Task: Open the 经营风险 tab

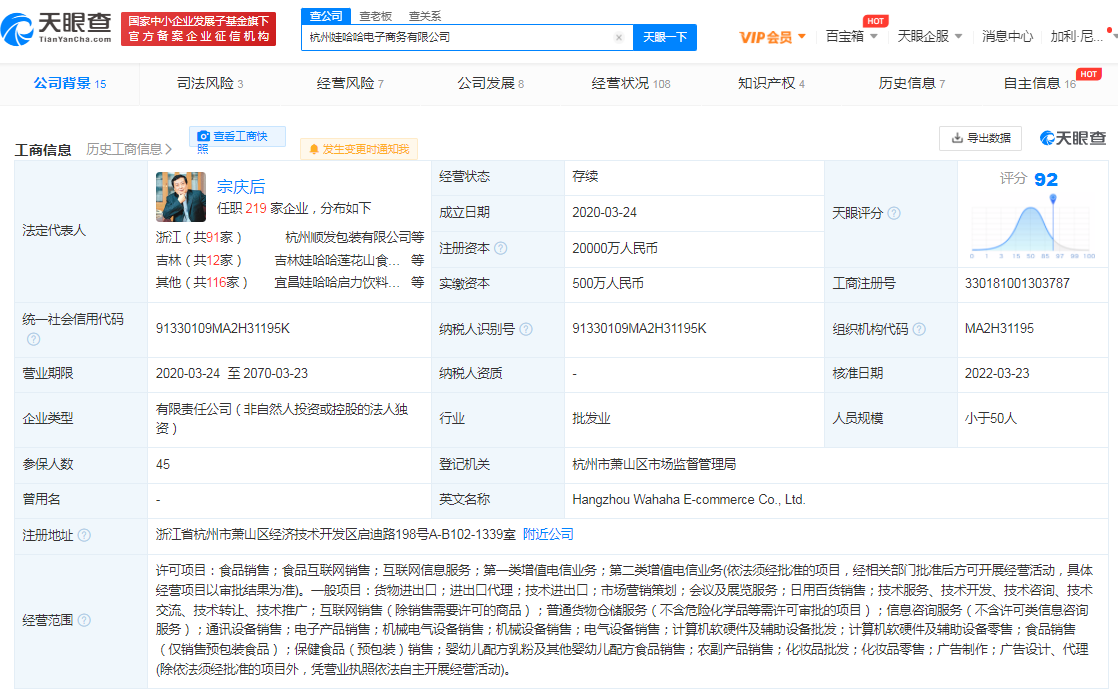Action: [x=350, y=83]
